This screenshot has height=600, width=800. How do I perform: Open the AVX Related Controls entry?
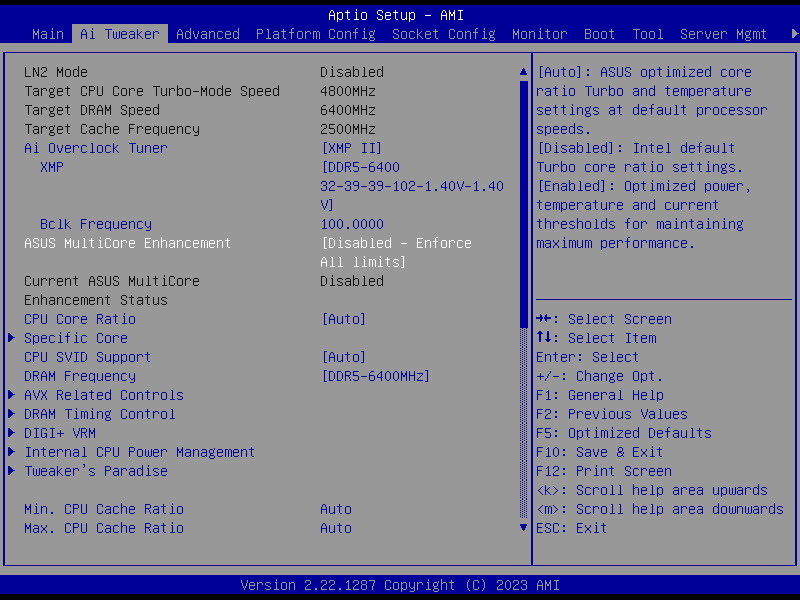104,395
